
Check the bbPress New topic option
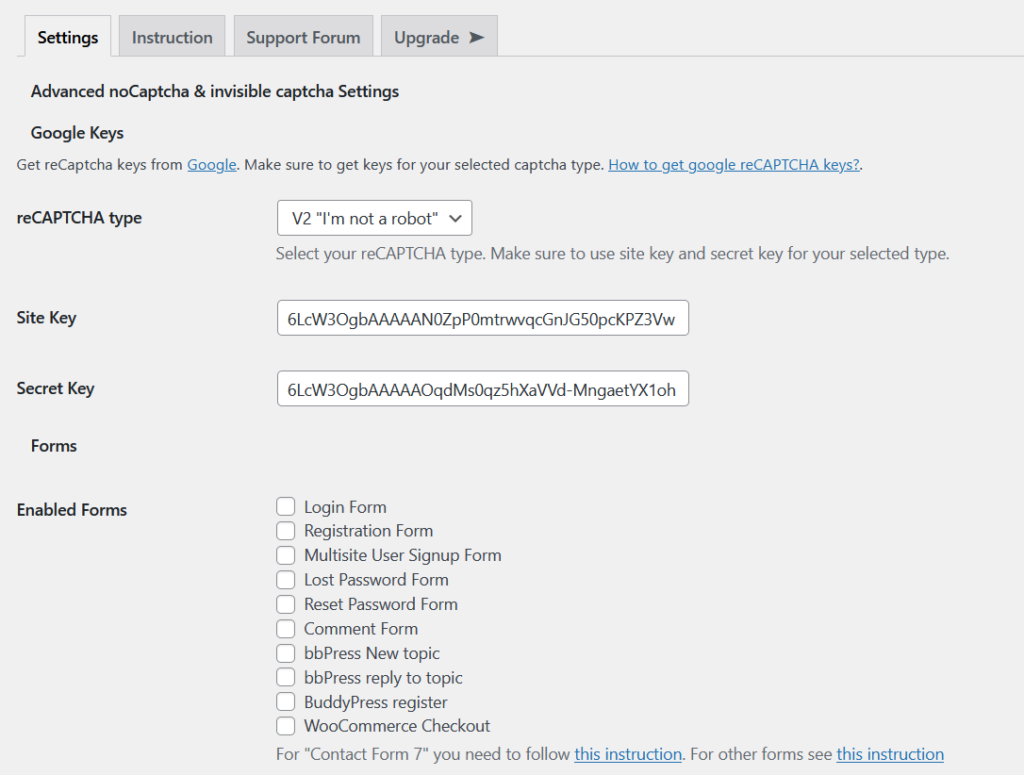click(285, 654)
